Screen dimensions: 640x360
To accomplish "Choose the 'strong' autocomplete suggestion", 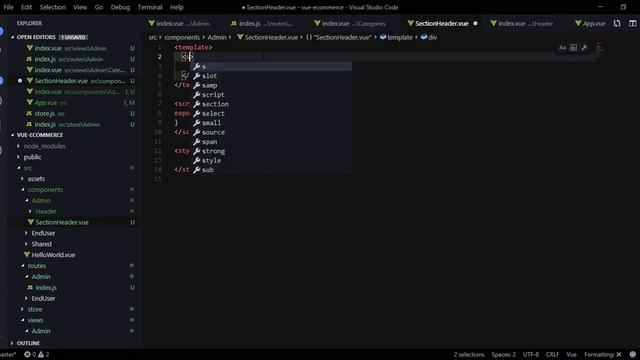I will coord(272,151).
